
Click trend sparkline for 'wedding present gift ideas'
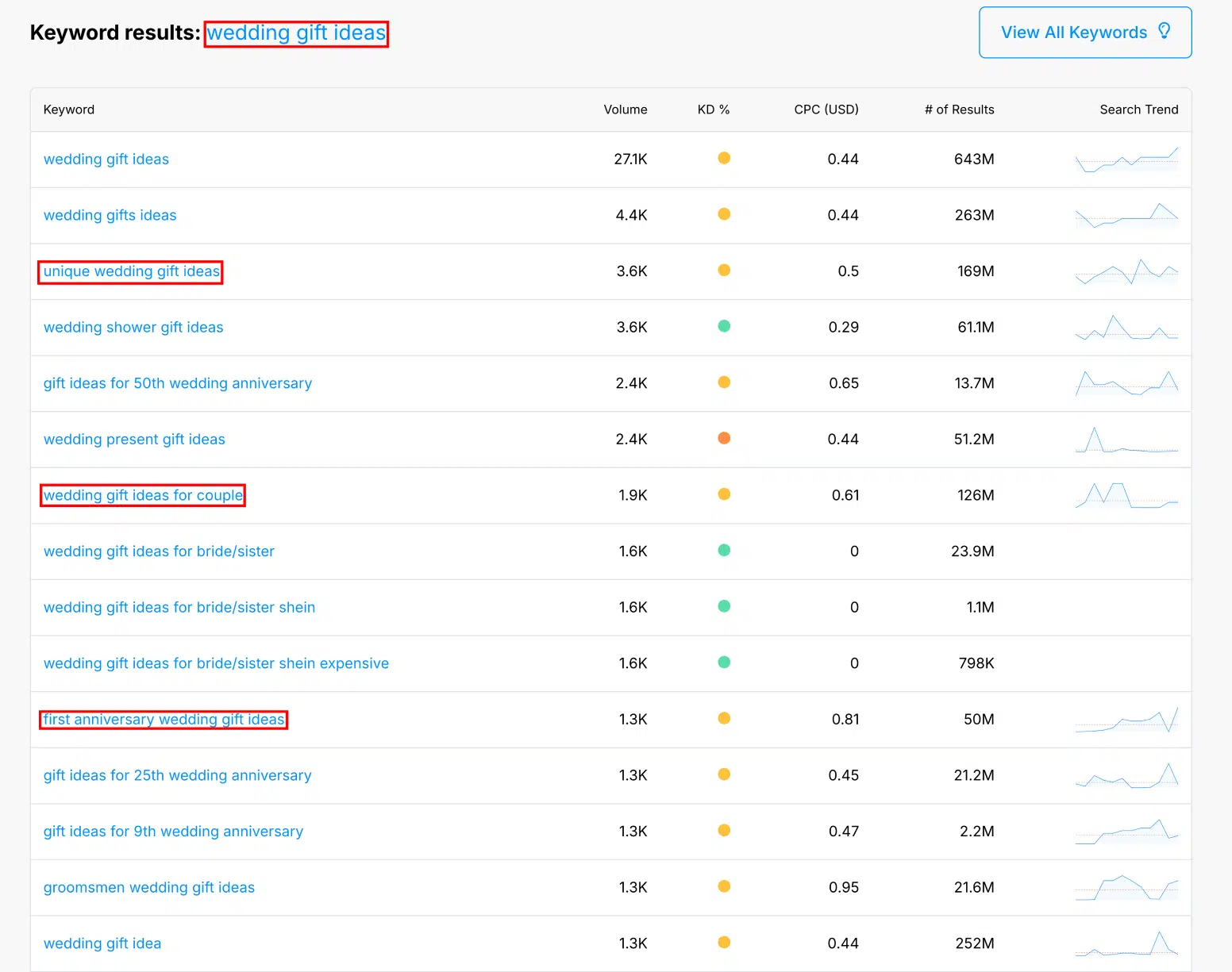click(x=1127, y=440)
